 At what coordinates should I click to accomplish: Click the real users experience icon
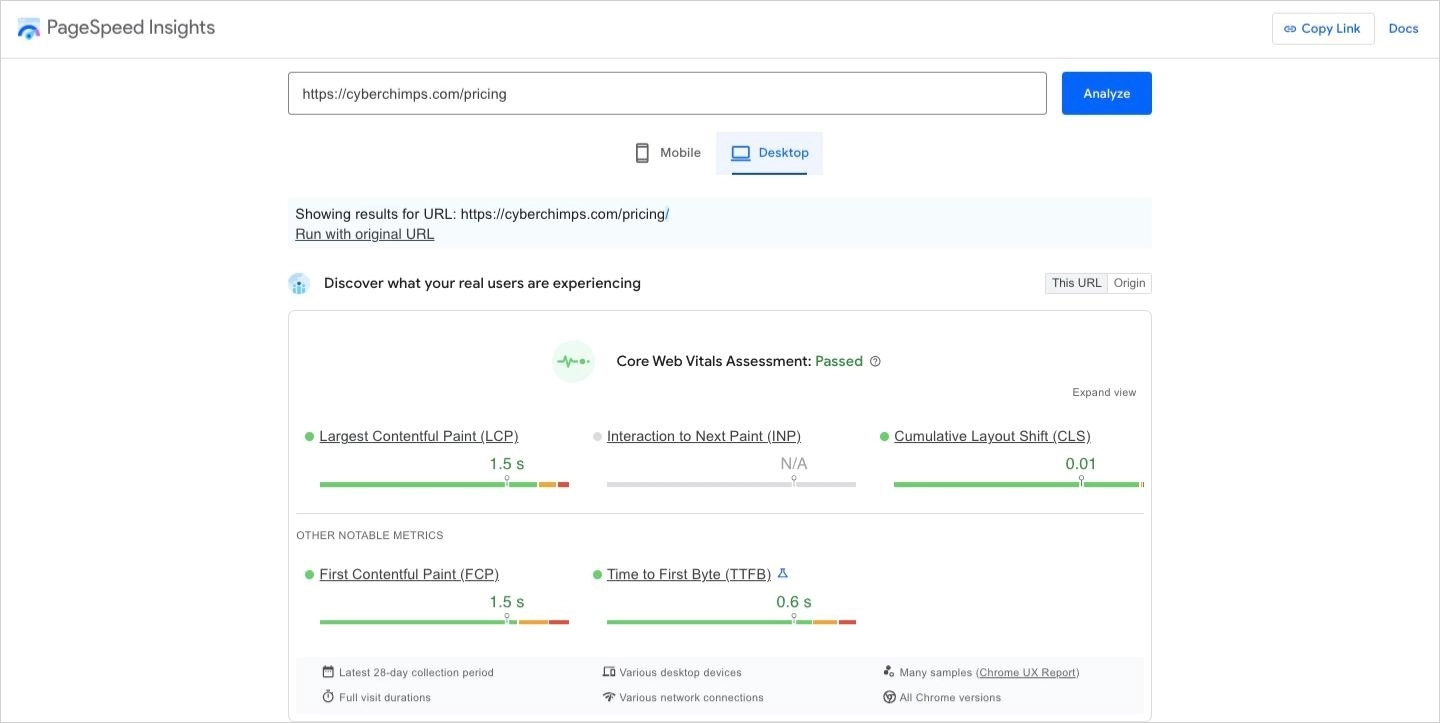click(x=299, y=284)
